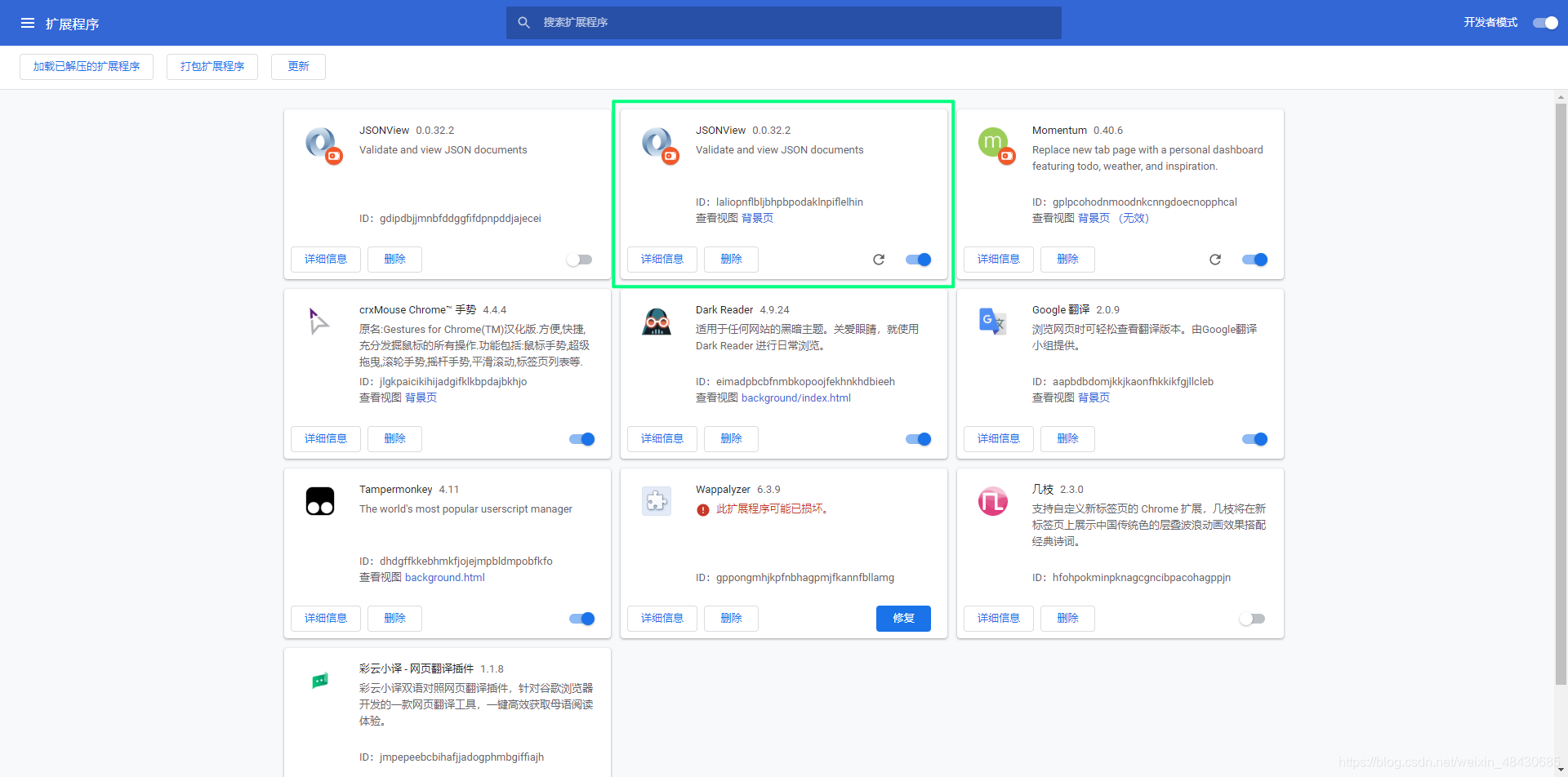Open 详细信息 for Tampermonkey
The width and height of the screenshot is (1568, 777).
[x=326, y=619]
